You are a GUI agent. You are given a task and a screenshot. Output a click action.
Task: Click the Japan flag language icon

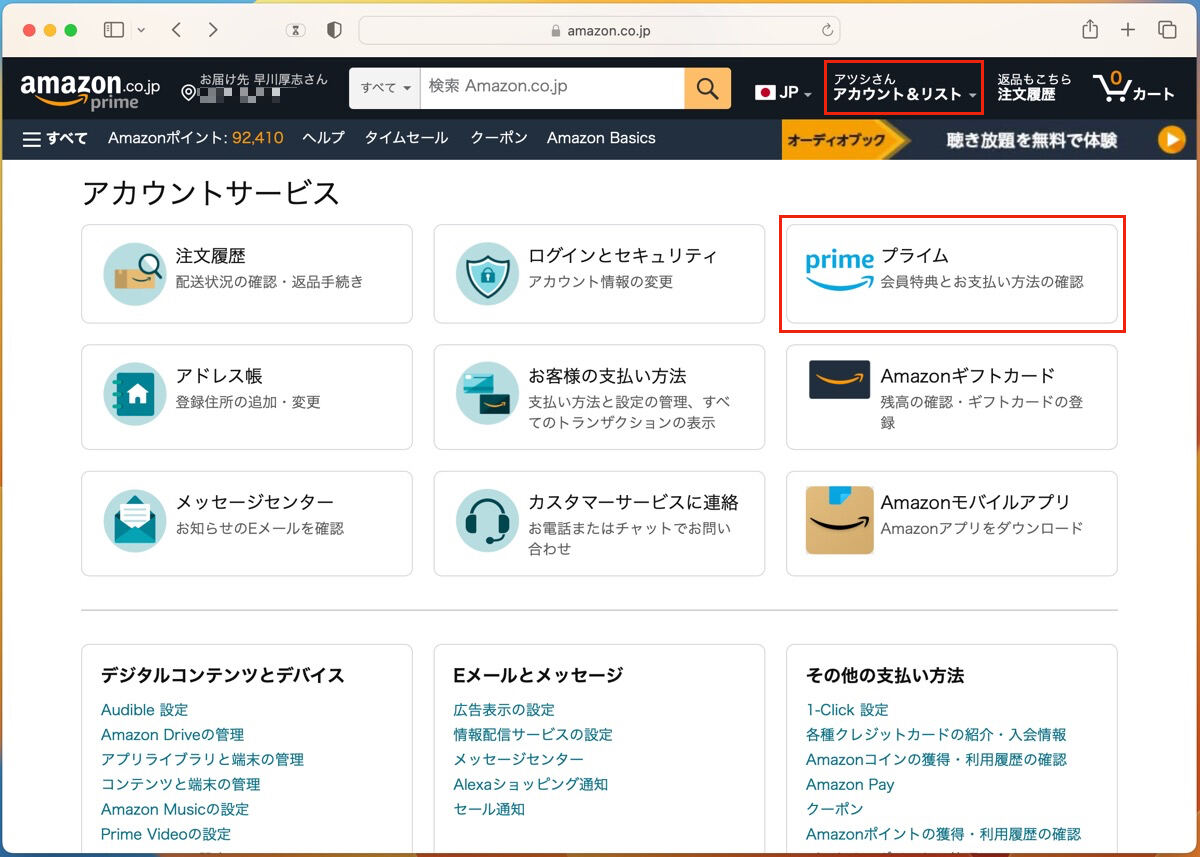[766, 93]
